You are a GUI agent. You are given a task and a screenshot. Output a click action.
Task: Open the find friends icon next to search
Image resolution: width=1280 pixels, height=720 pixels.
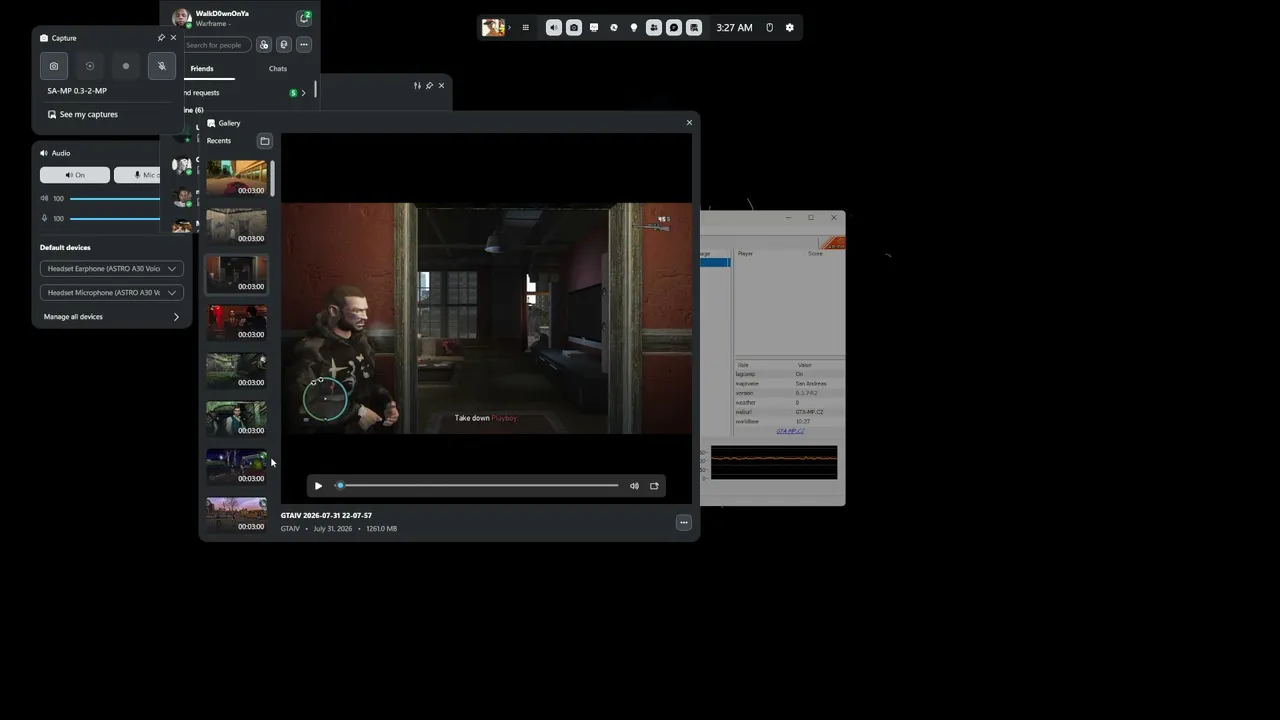point(264,45)
